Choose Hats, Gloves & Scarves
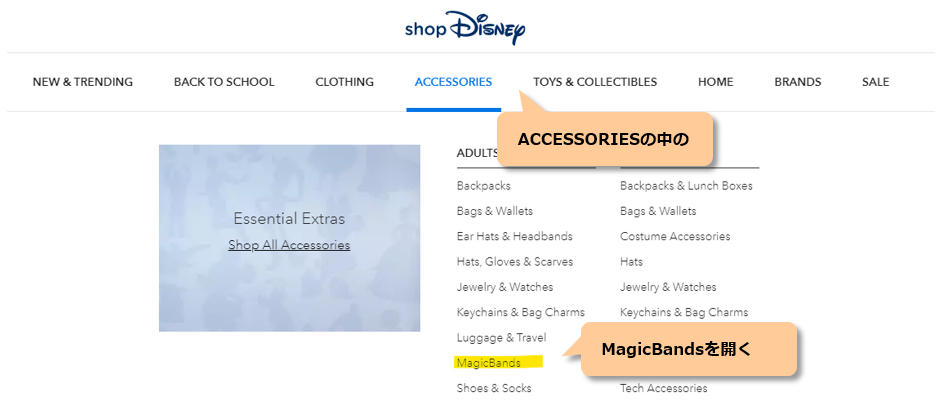 point(514,261)
